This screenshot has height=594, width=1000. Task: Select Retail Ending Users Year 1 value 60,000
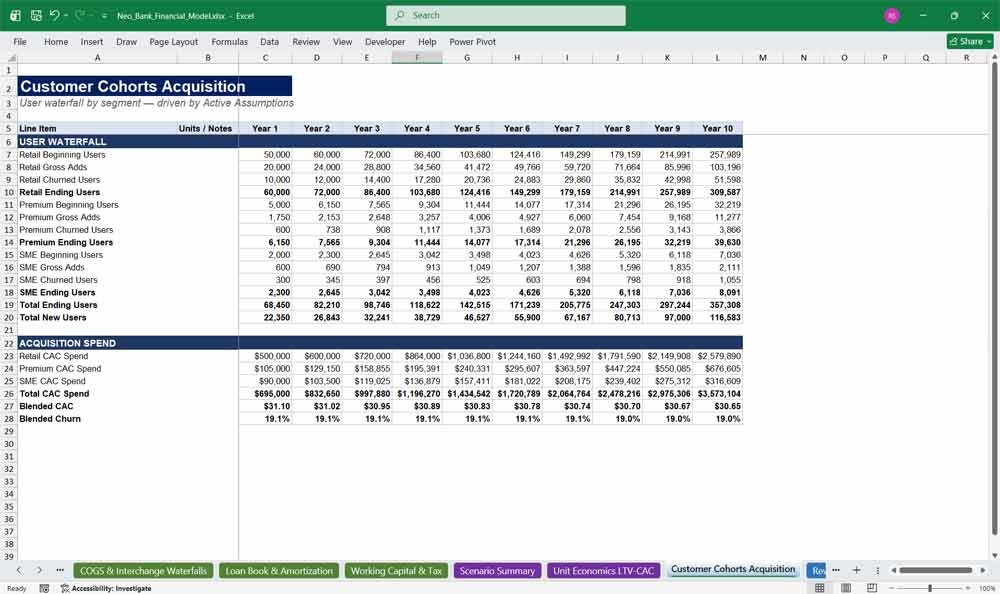coord(266,192)
